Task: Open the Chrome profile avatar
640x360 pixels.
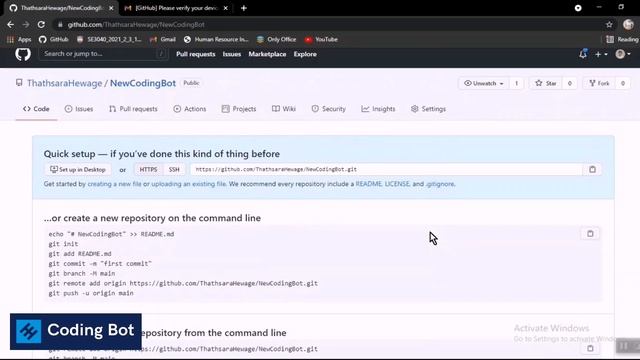Action: pyautogui.click(x=628, y=24)
